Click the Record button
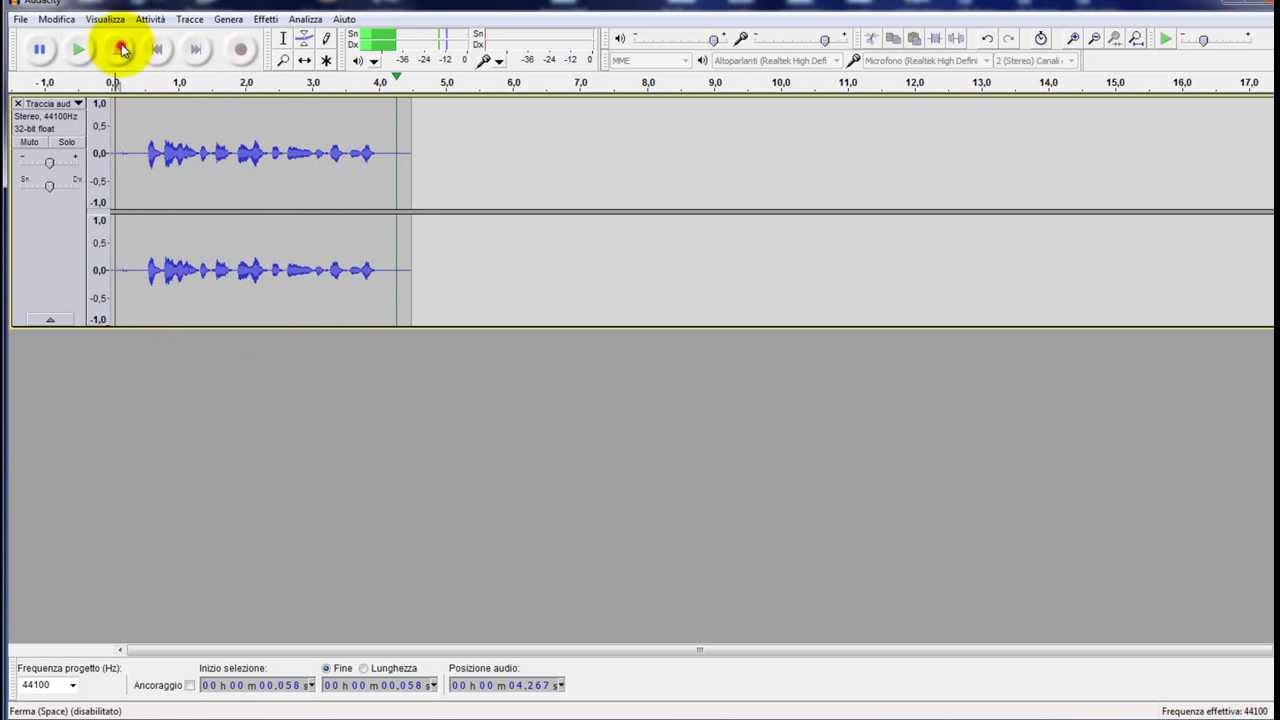 coord(240,49)
